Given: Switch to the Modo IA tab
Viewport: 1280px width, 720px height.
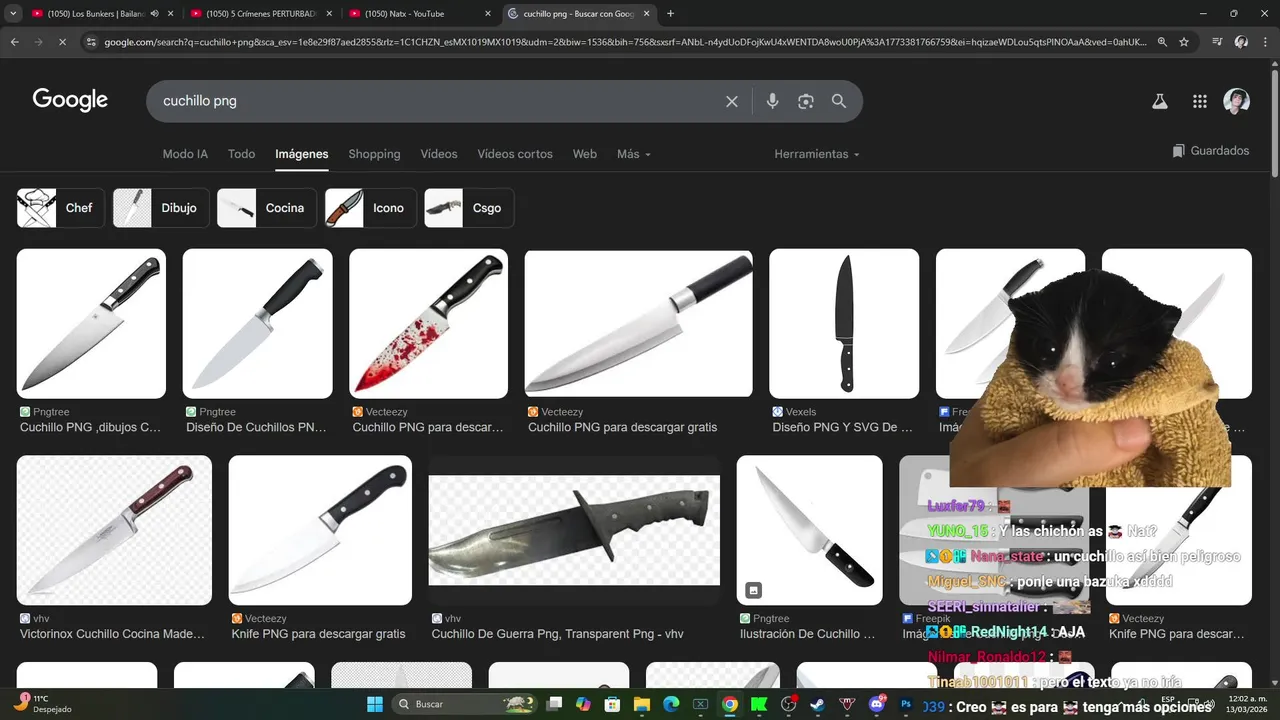Looking at the screenshot, I should coord(185,154).
